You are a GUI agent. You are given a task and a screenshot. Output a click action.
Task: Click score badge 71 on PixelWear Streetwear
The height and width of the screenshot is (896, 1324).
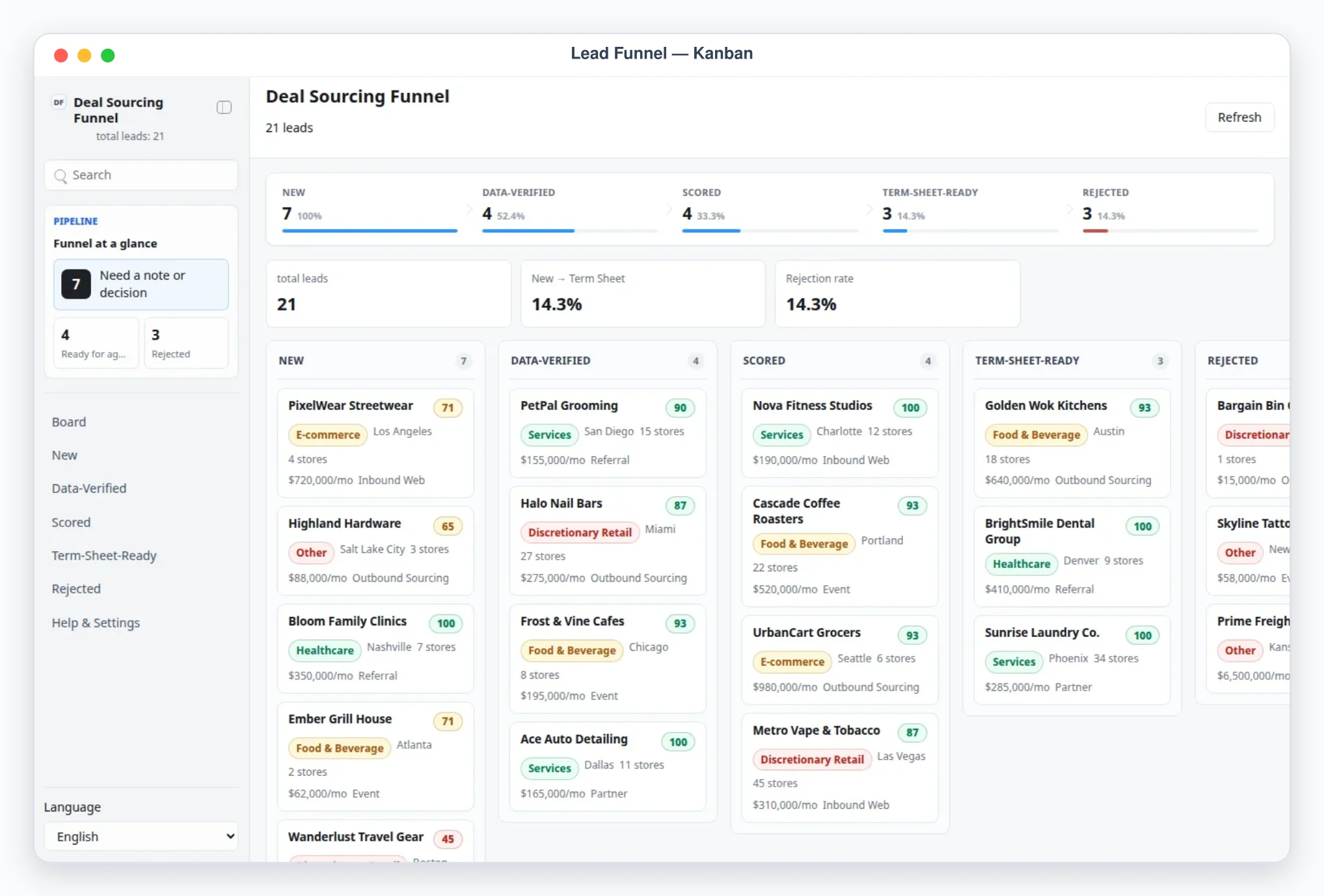pyautogui.click(x=448, y=407)
